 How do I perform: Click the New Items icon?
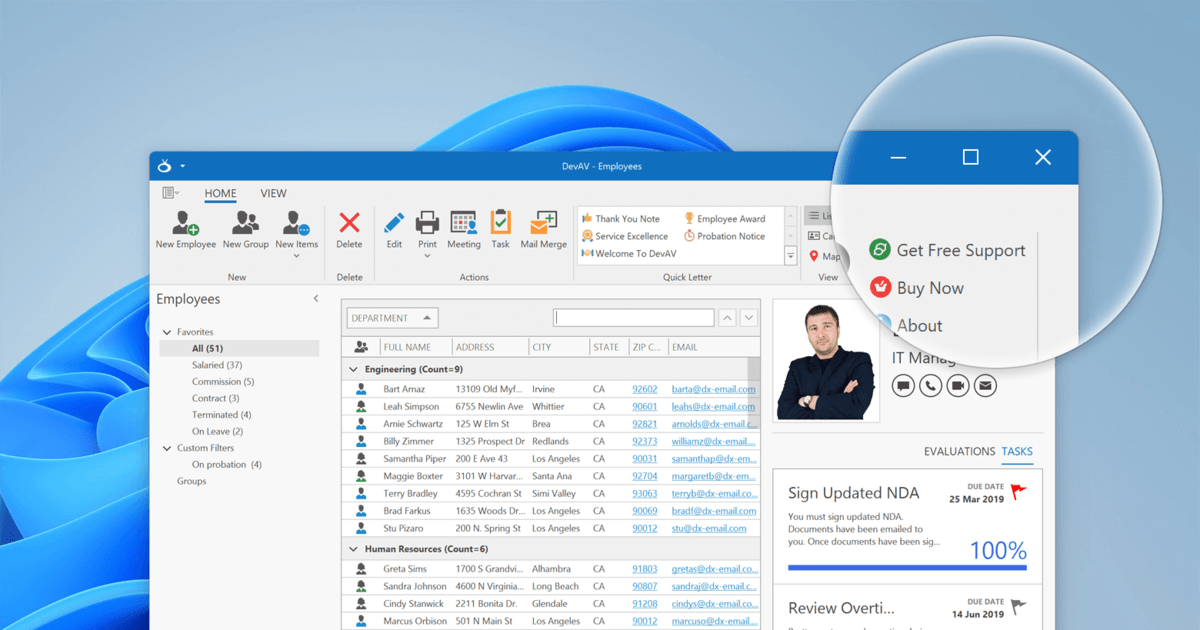pos(297,222)
